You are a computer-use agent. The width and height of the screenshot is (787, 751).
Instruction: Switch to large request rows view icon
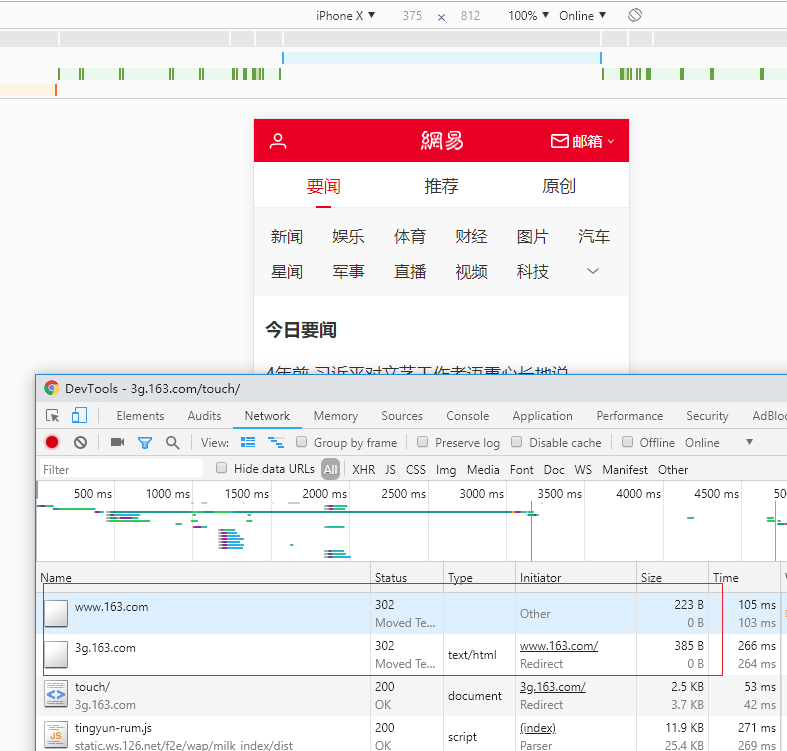pyautogui.click(x=248, y=442)
